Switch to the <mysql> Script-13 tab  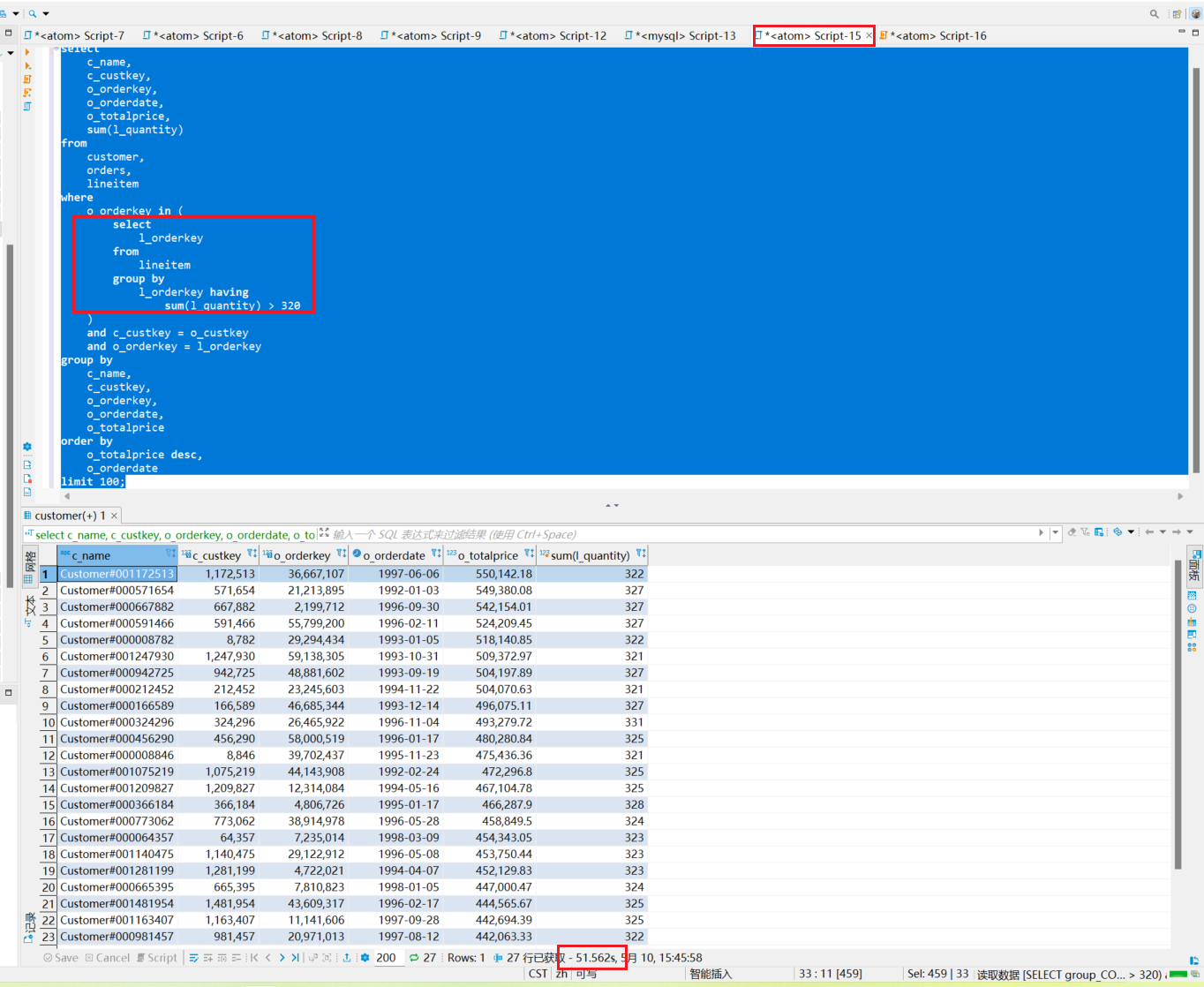pos(681,35)
